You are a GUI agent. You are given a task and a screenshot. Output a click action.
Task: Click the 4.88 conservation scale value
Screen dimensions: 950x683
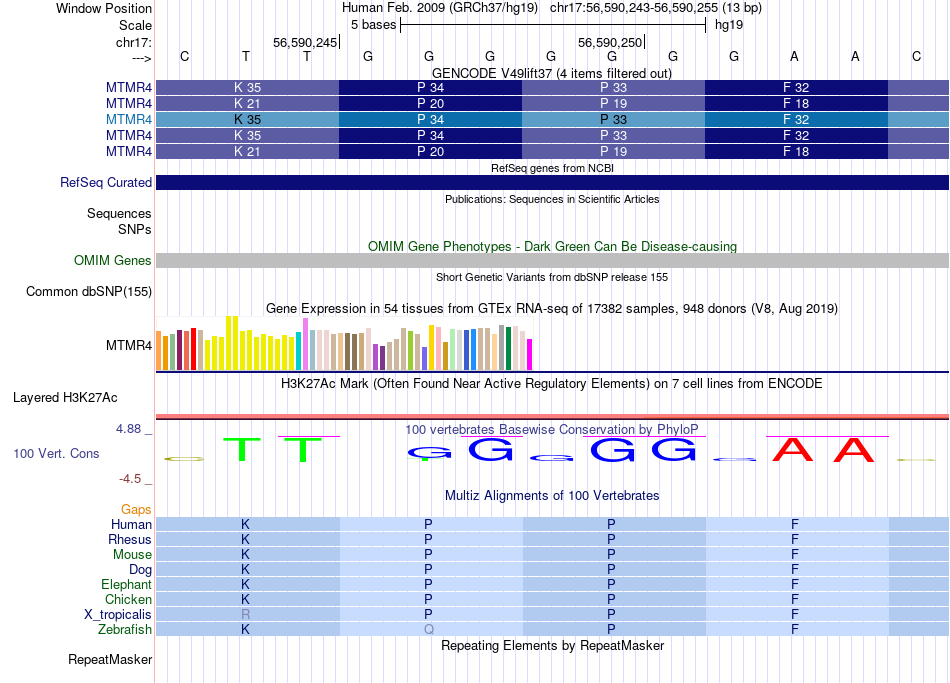[x=128, y=429]
